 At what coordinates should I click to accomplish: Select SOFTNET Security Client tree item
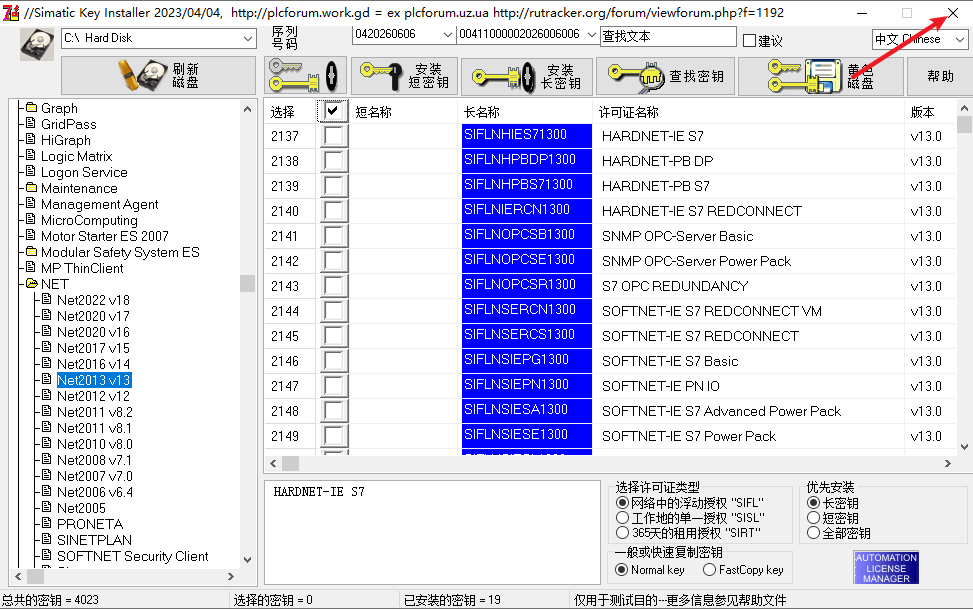[x=133, y=556]
